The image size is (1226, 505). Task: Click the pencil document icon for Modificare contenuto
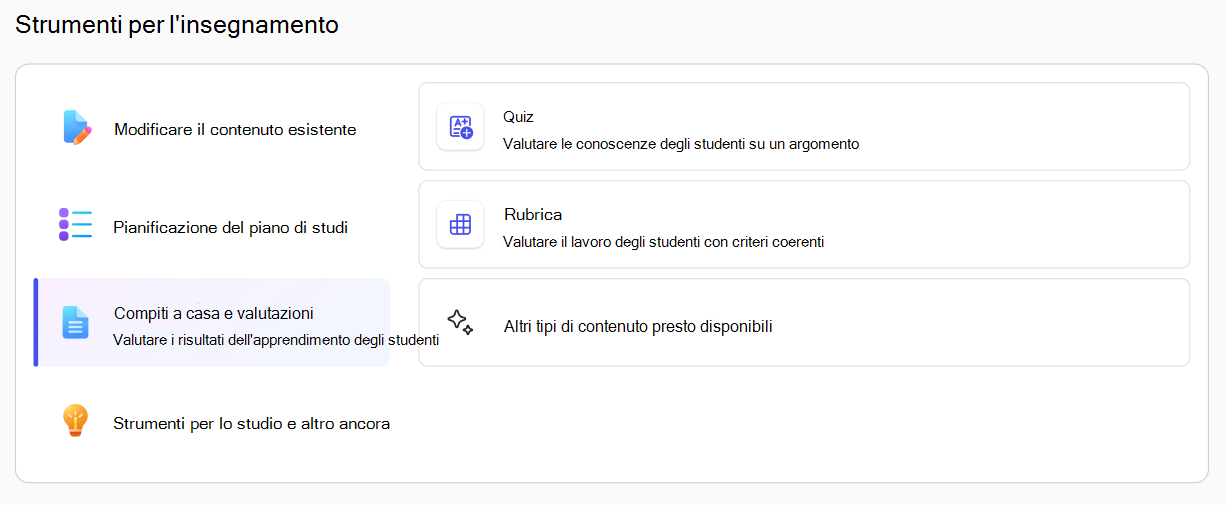[x=76, y=128]
